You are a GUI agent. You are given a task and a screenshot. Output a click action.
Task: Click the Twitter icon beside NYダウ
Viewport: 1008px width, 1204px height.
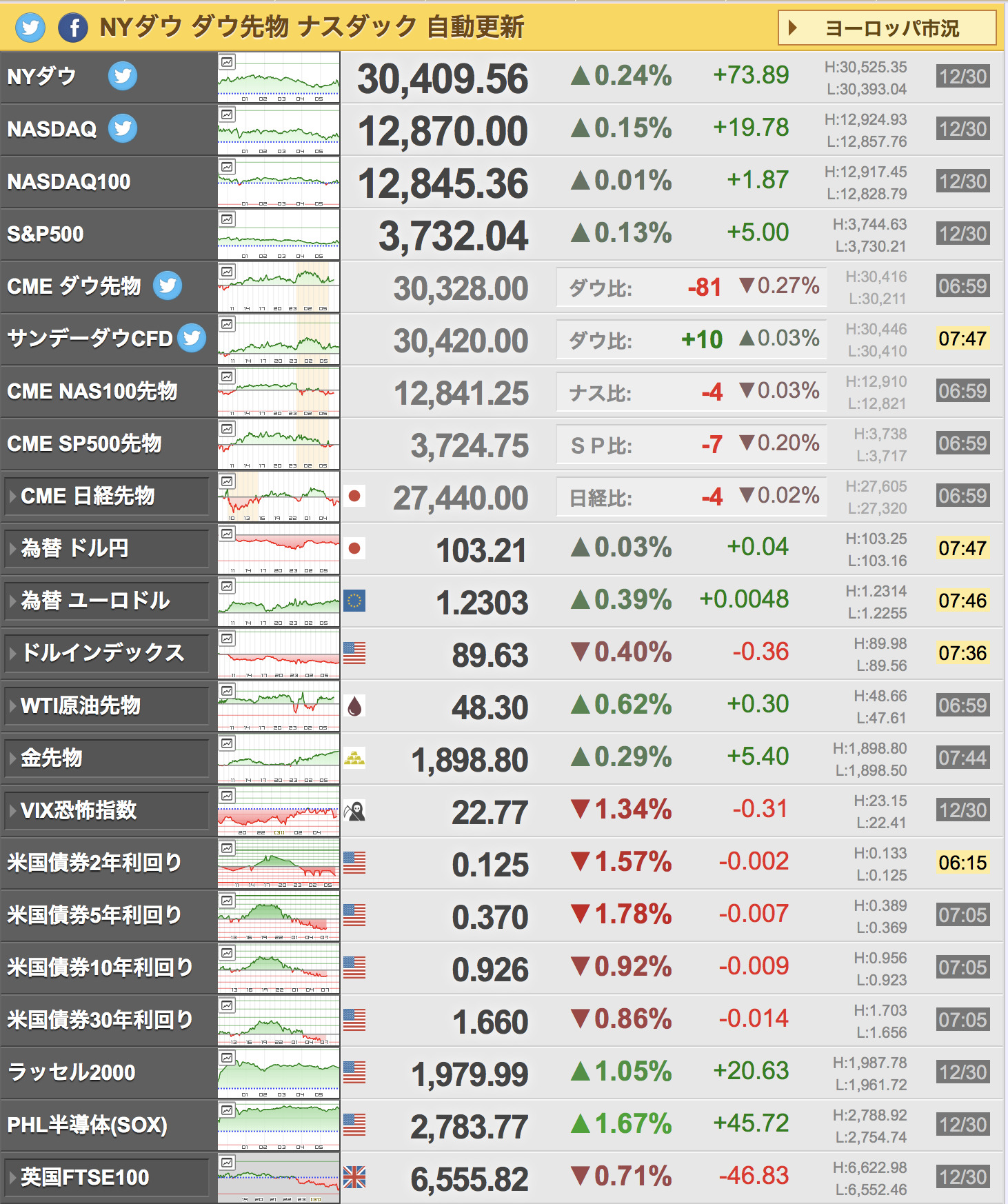click(x=123, y=76)
